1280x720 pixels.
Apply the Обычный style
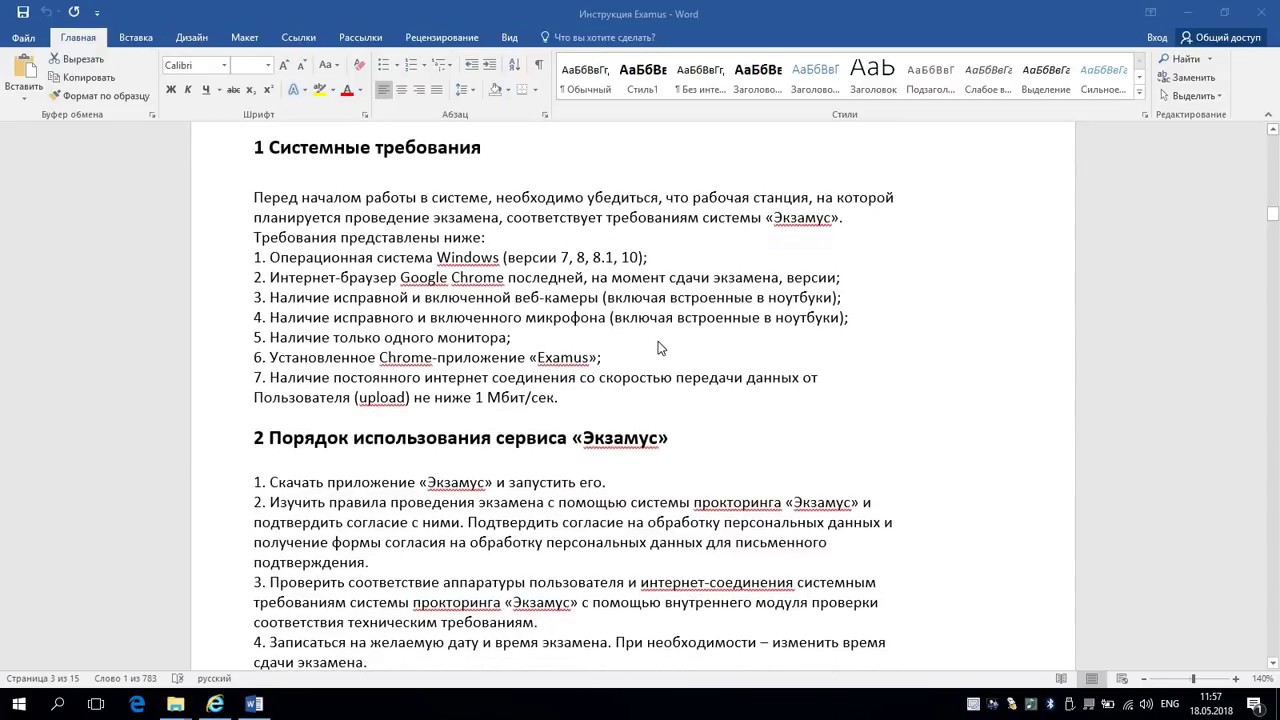point(585,78)
